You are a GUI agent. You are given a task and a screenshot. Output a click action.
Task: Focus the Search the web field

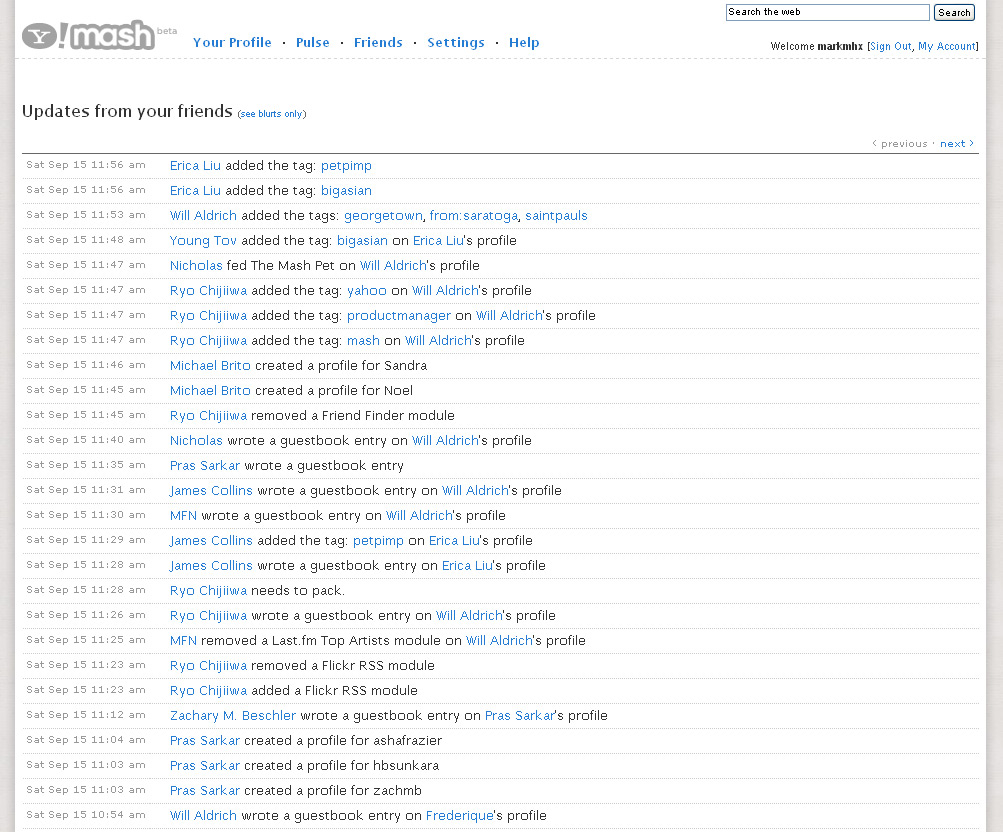point(827,13)
